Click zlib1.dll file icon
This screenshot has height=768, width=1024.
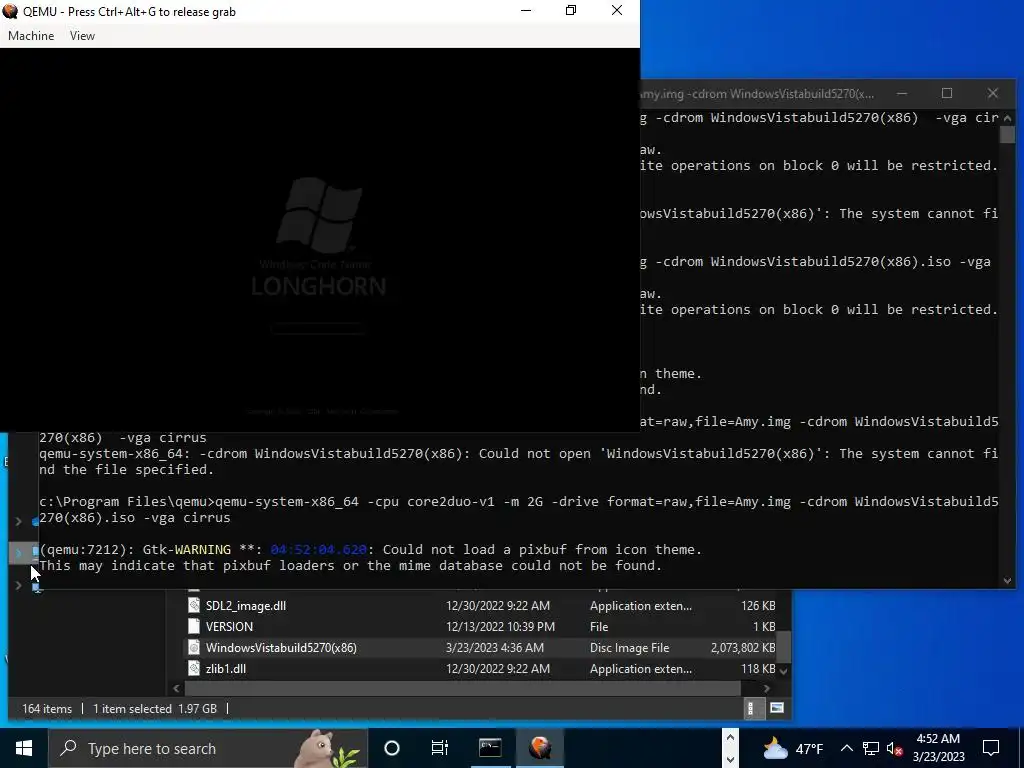coord(194,668)
